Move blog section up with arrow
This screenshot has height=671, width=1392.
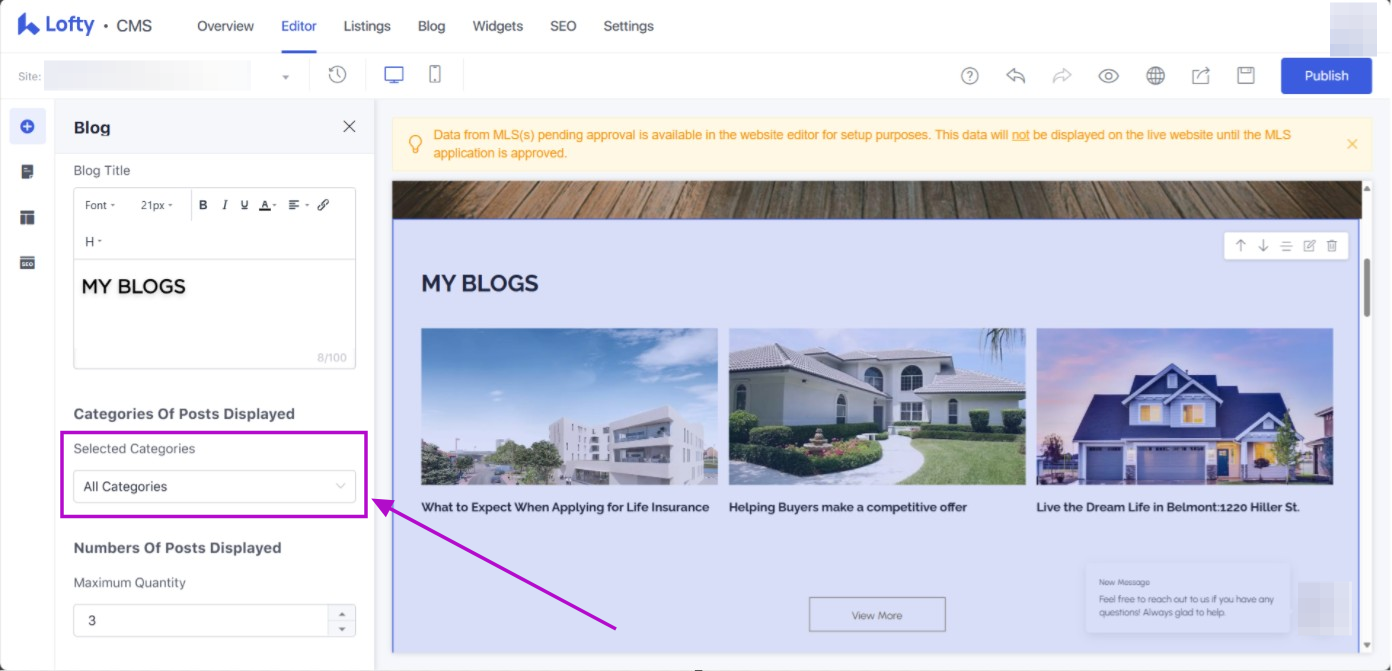coord(1240,246)
